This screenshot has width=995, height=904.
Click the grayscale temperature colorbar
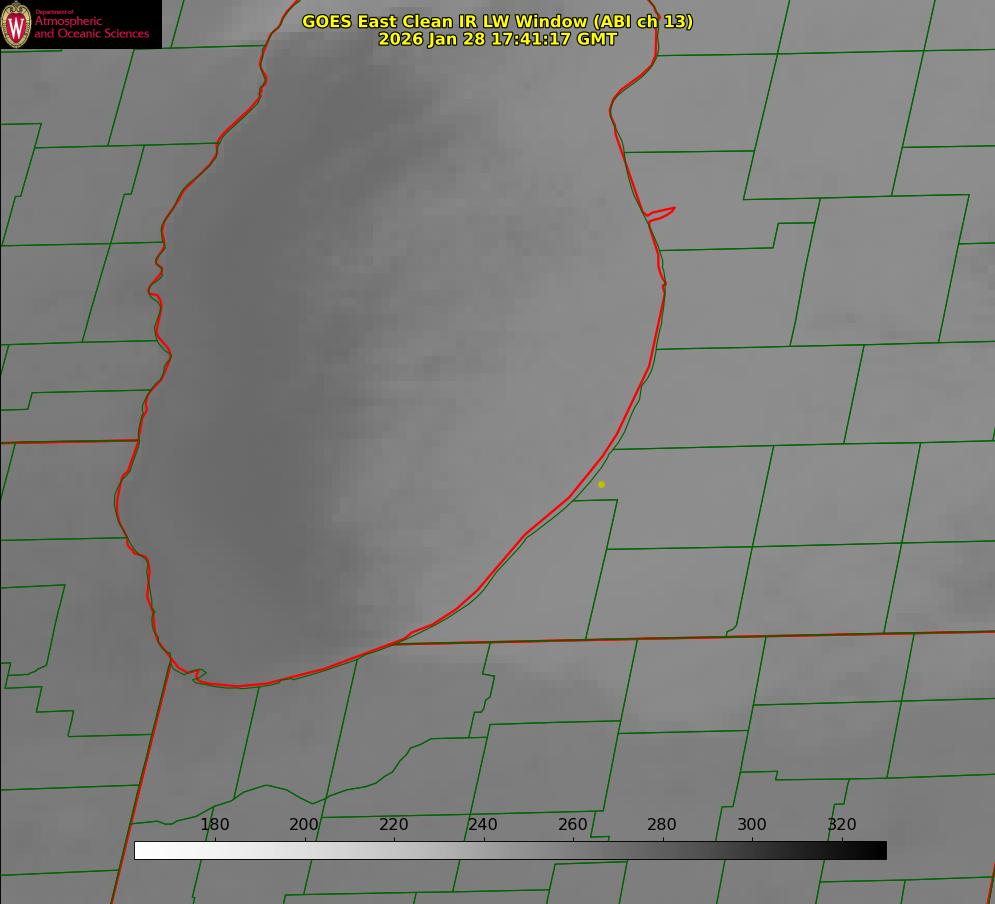510,850
